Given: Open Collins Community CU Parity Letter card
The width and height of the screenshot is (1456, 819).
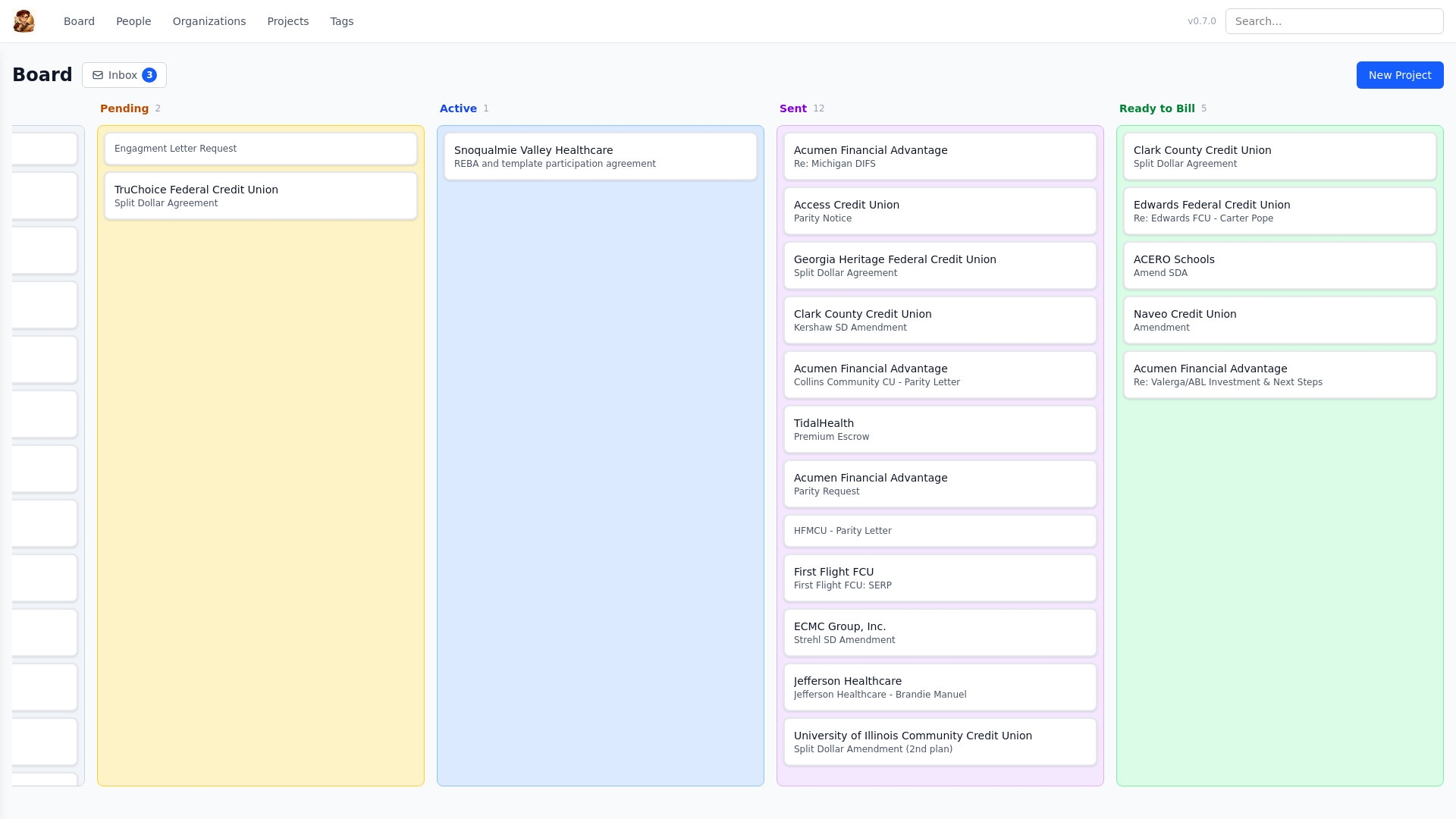Looking at the screenshot, I should (x=940, y=375).
